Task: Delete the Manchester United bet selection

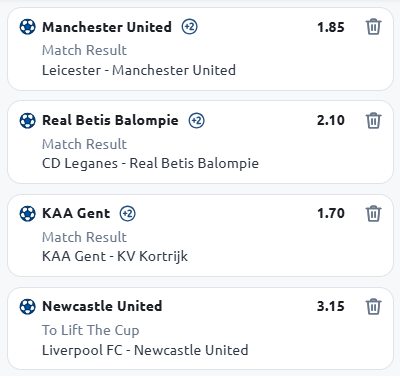Action: (x=373, y=27)
